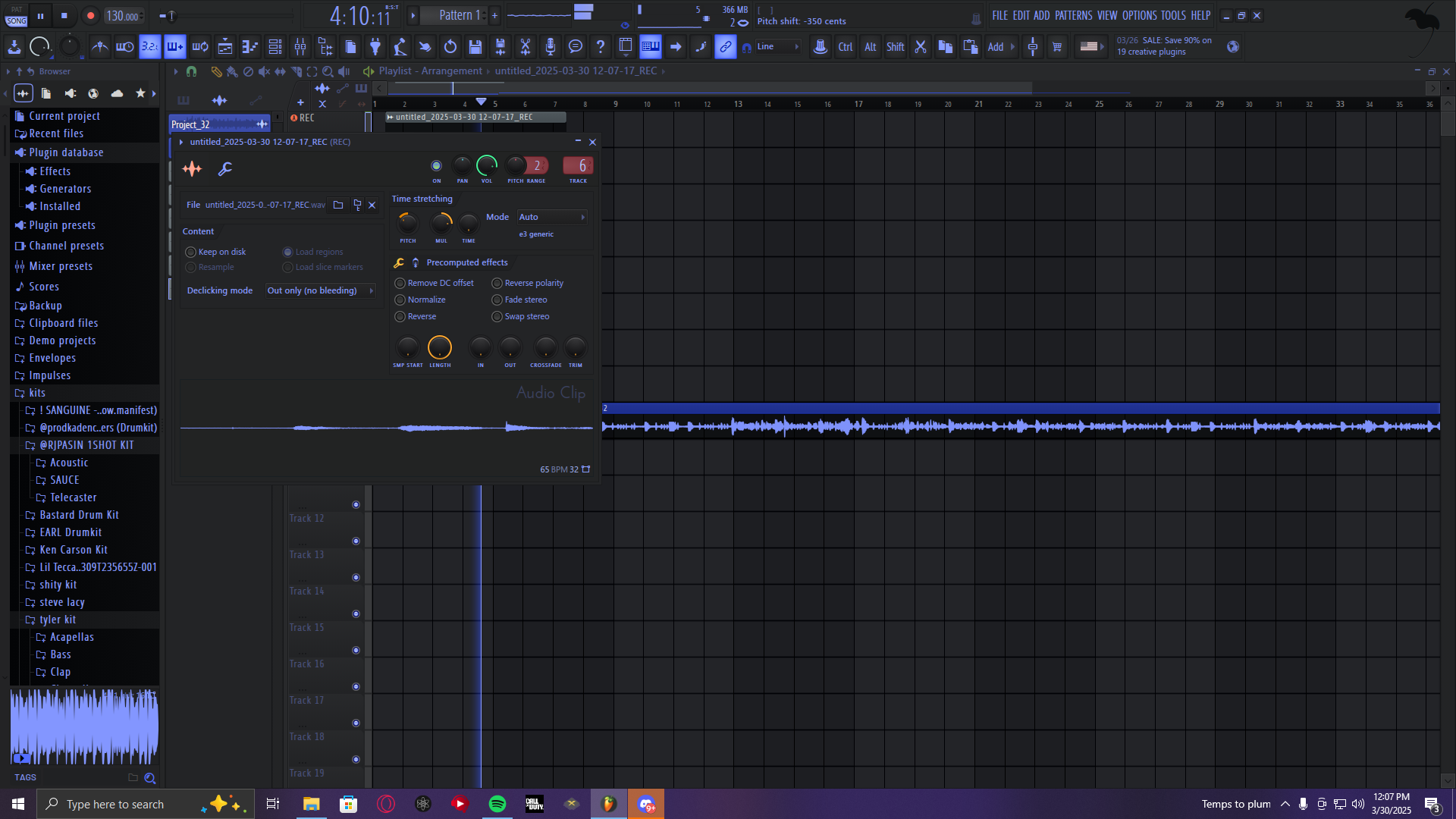The width and height of the screenshot is (1456, 819).
Task: Open the TOOLS menu
Action: click(1172, 15)
